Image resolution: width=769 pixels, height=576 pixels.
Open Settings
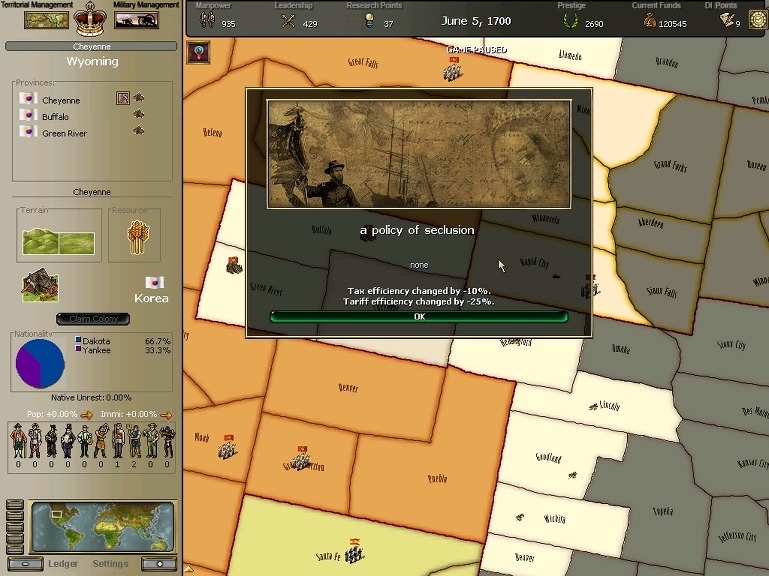[x=110, y=564]
